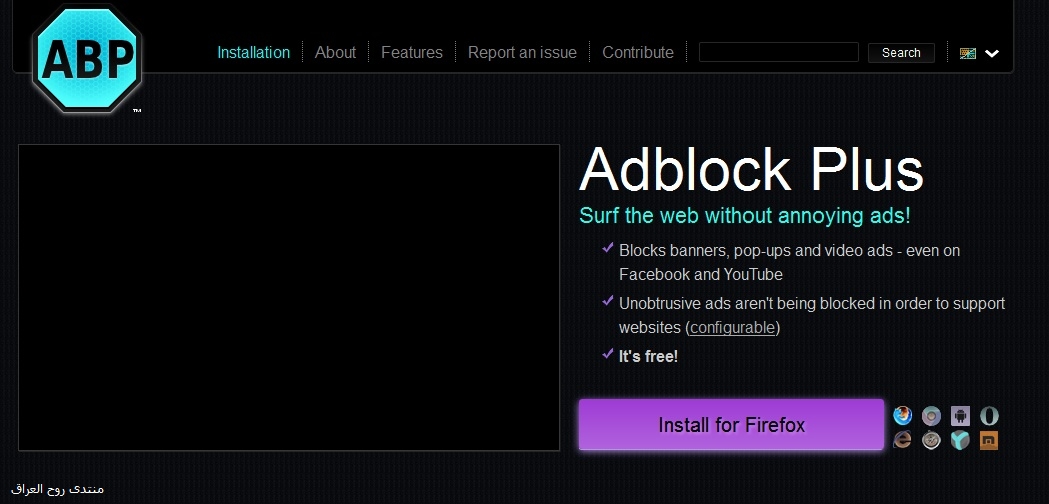The height and width of the screenshot is (504, 1049).
Task: Select the Firefox browser icon
Action: 903,415
